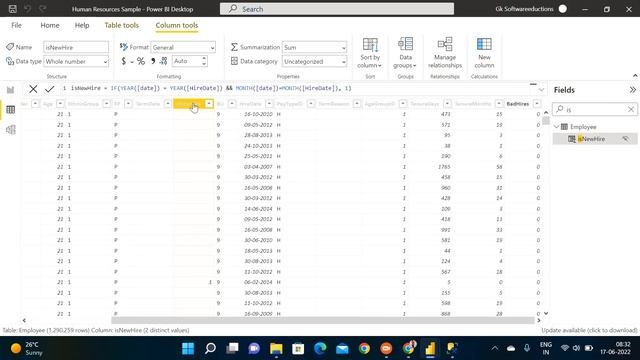This screenshot has width=640, height=360.
Task: Open the weather widget
Action: 27,348
